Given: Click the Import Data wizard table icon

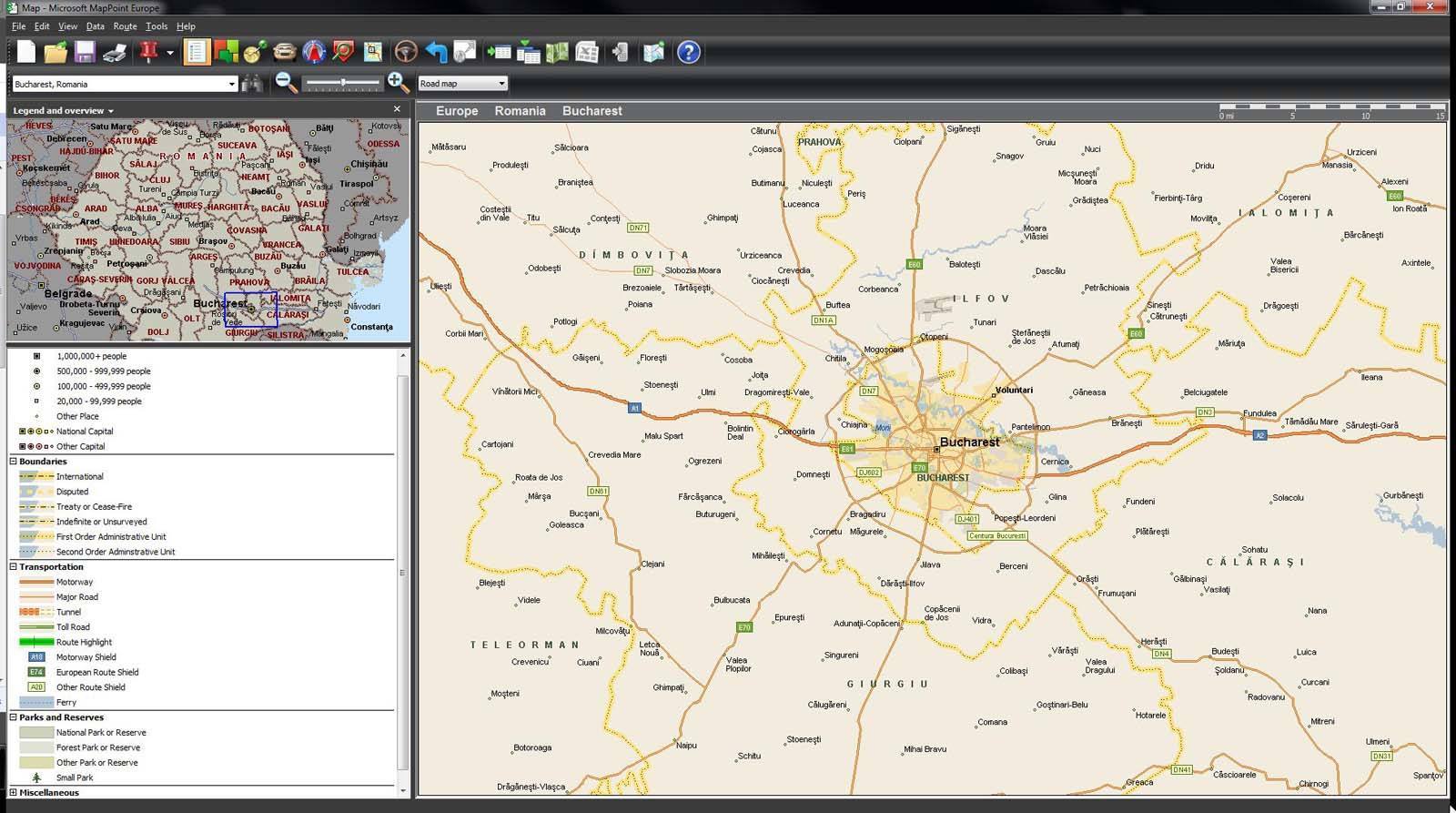Looking at the screenshot, I should [x=499, y=52].
